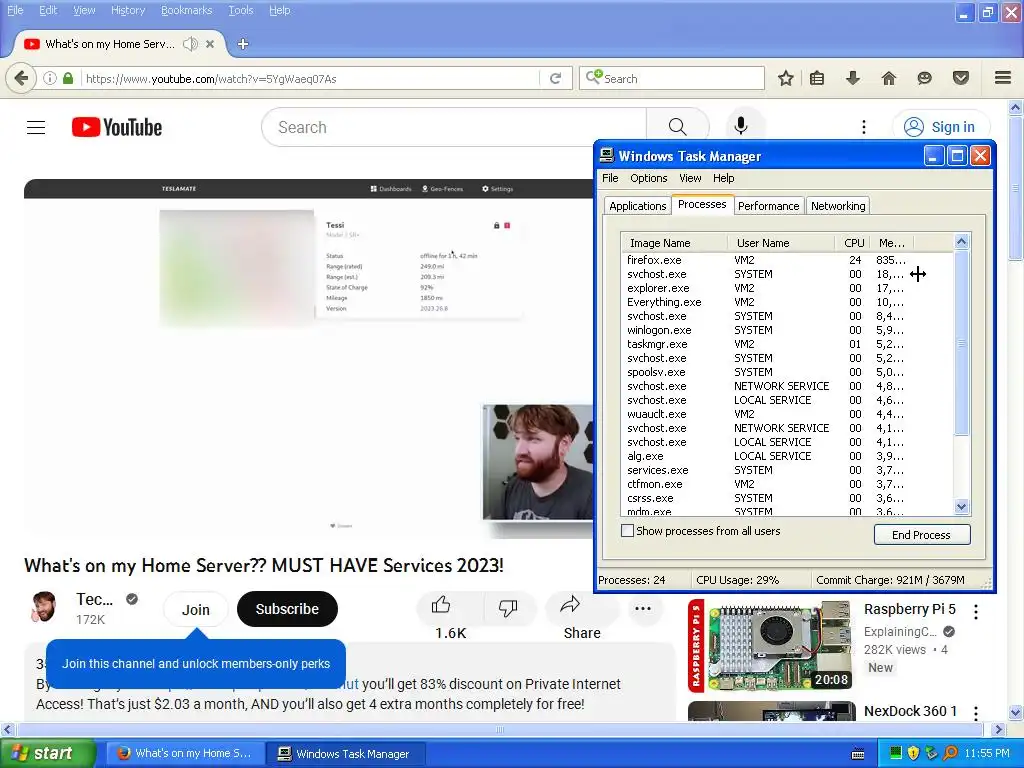Search with voice microphone icon

(x=741, y=126)
